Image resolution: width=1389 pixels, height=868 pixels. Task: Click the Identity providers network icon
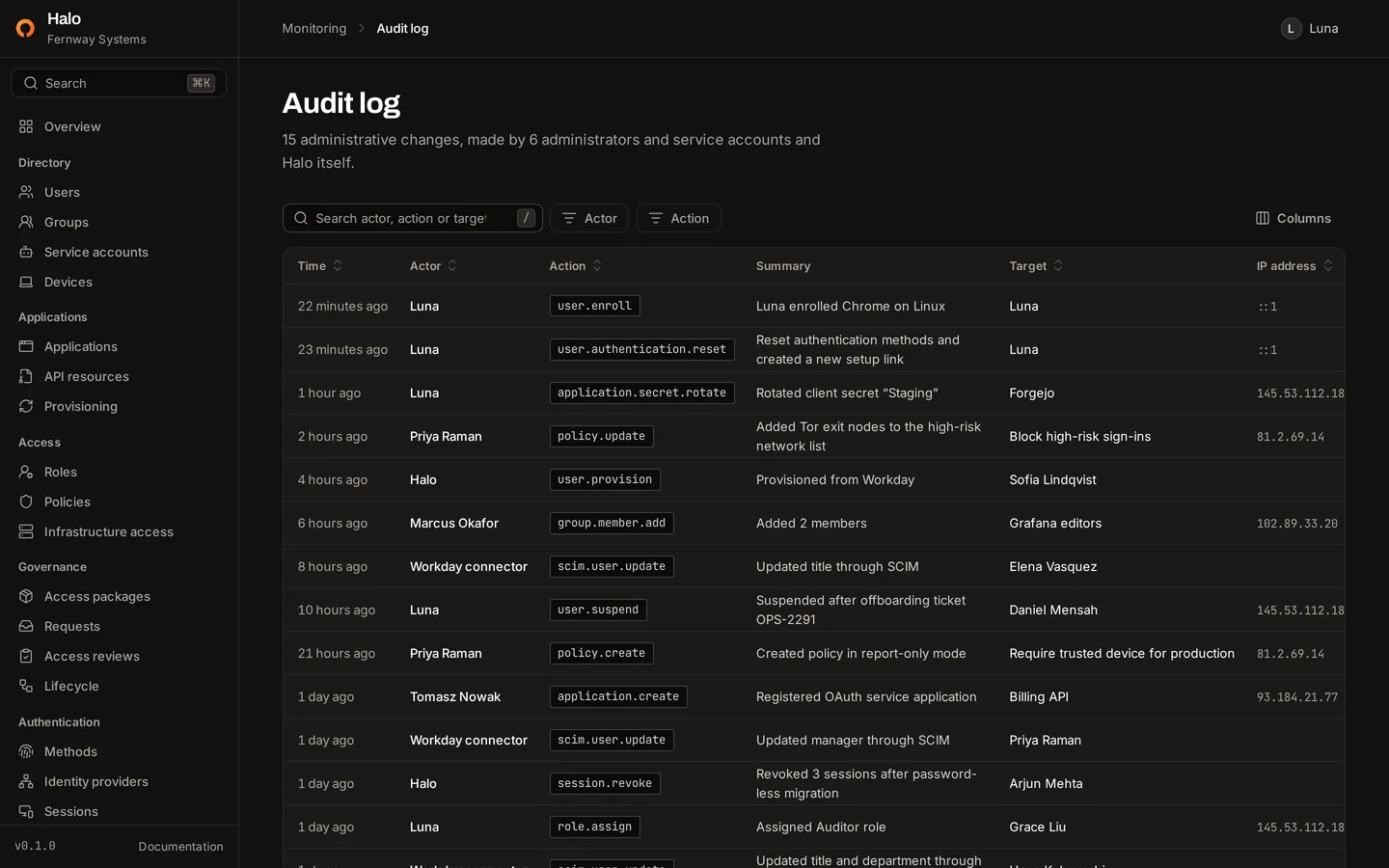click(26, 781)
